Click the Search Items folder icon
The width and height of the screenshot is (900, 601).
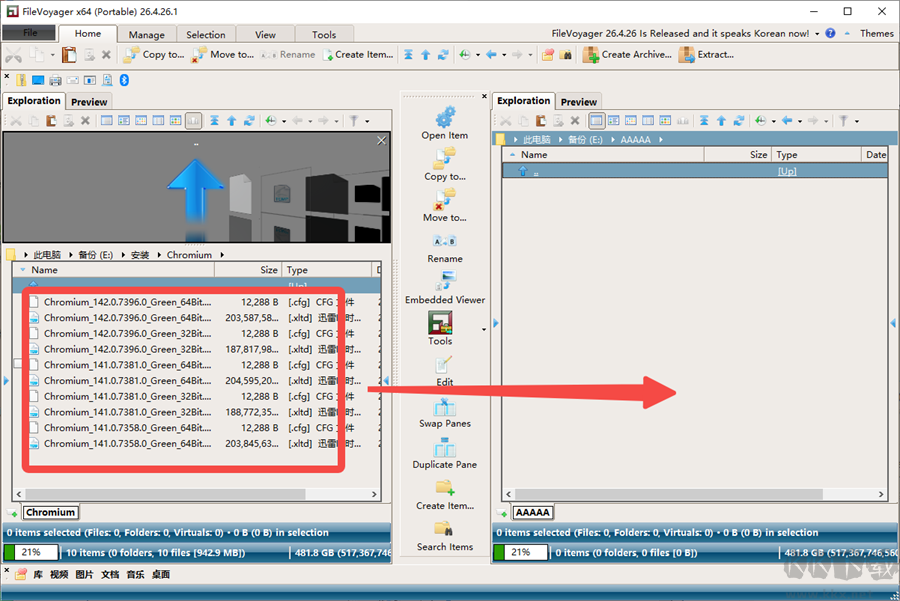click(x=443, y=529)
